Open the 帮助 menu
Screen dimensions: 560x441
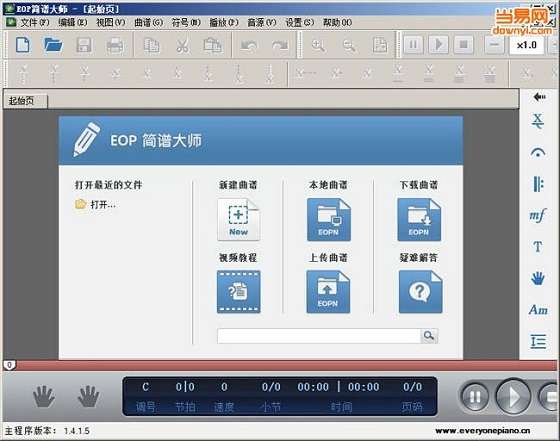pos(338,22)
